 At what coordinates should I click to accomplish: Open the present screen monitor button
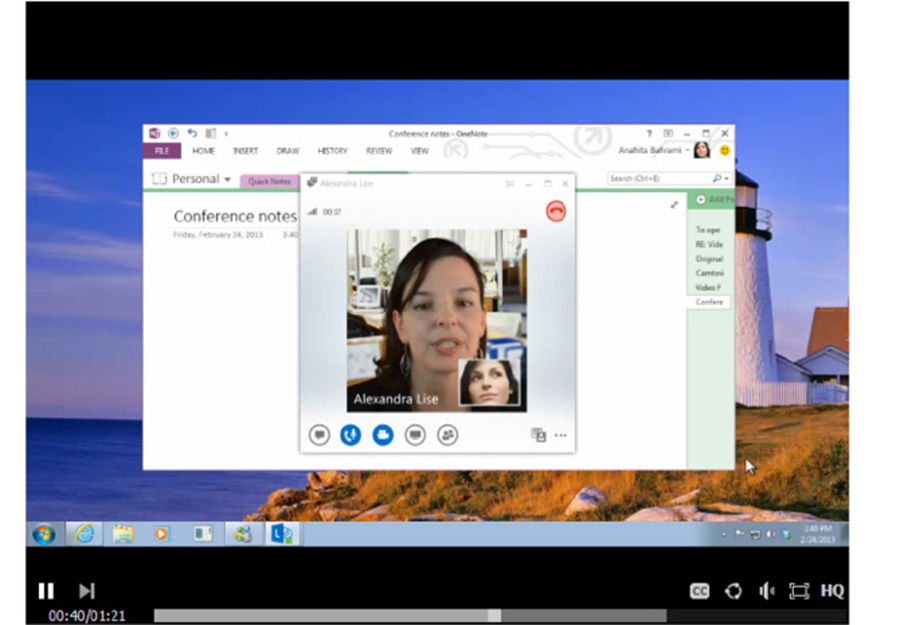click(x=415, y=435)
